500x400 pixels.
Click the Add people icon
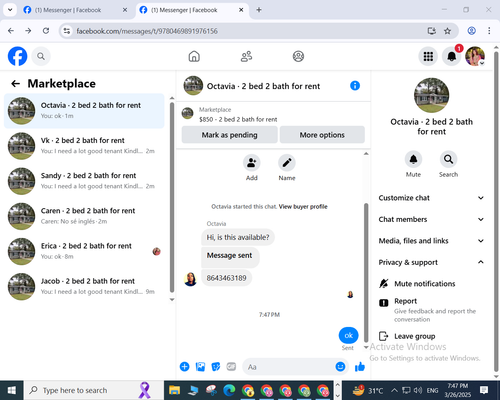pos(252,163)
